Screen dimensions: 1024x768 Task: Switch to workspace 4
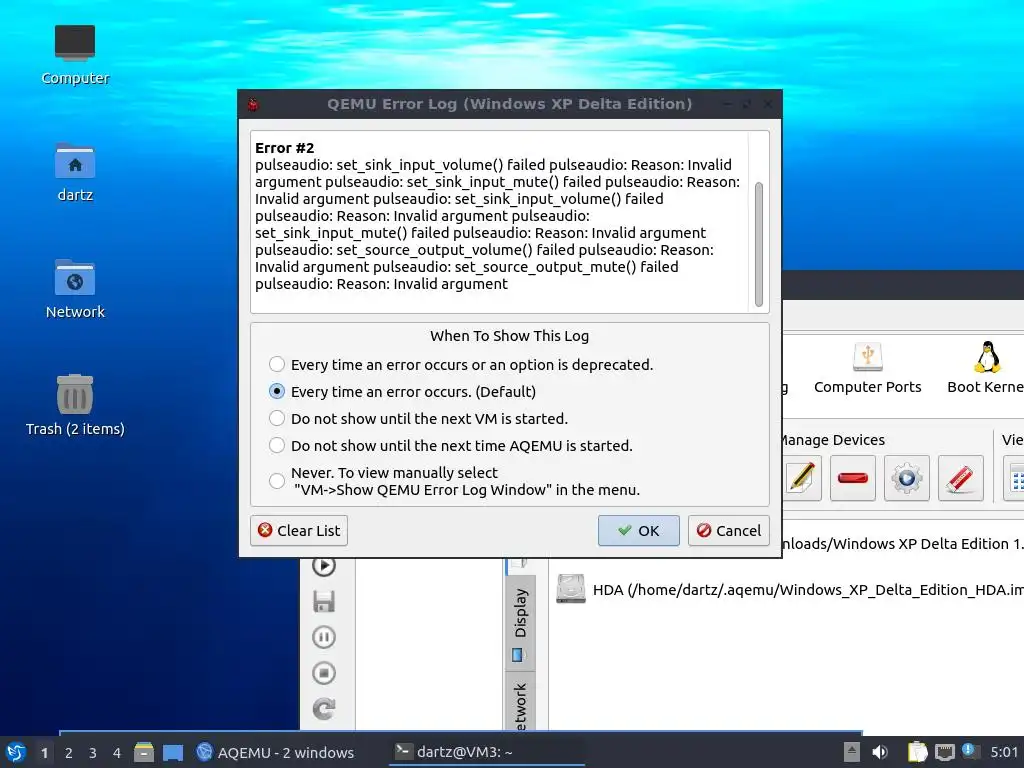click(x=117, y=753)
